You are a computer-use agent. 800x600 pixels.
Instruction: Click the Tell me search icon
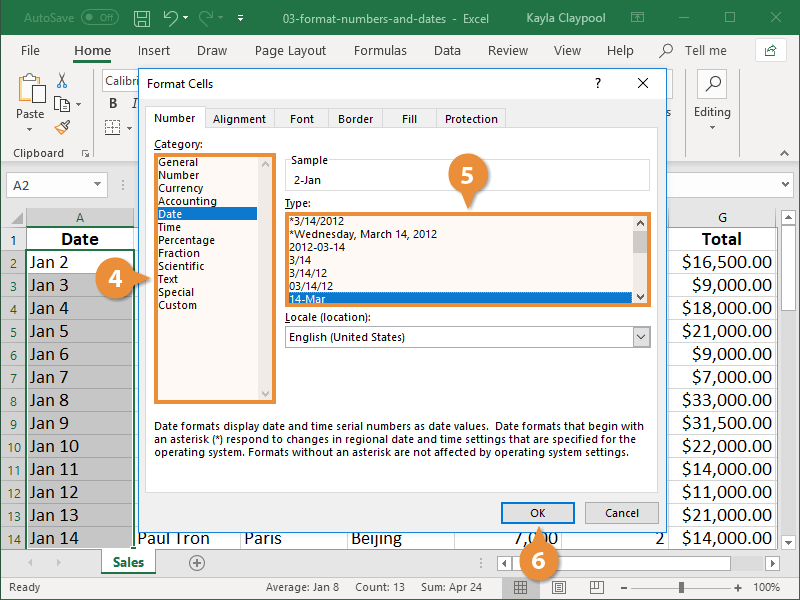pyautogui.click(x=665, y=51)
